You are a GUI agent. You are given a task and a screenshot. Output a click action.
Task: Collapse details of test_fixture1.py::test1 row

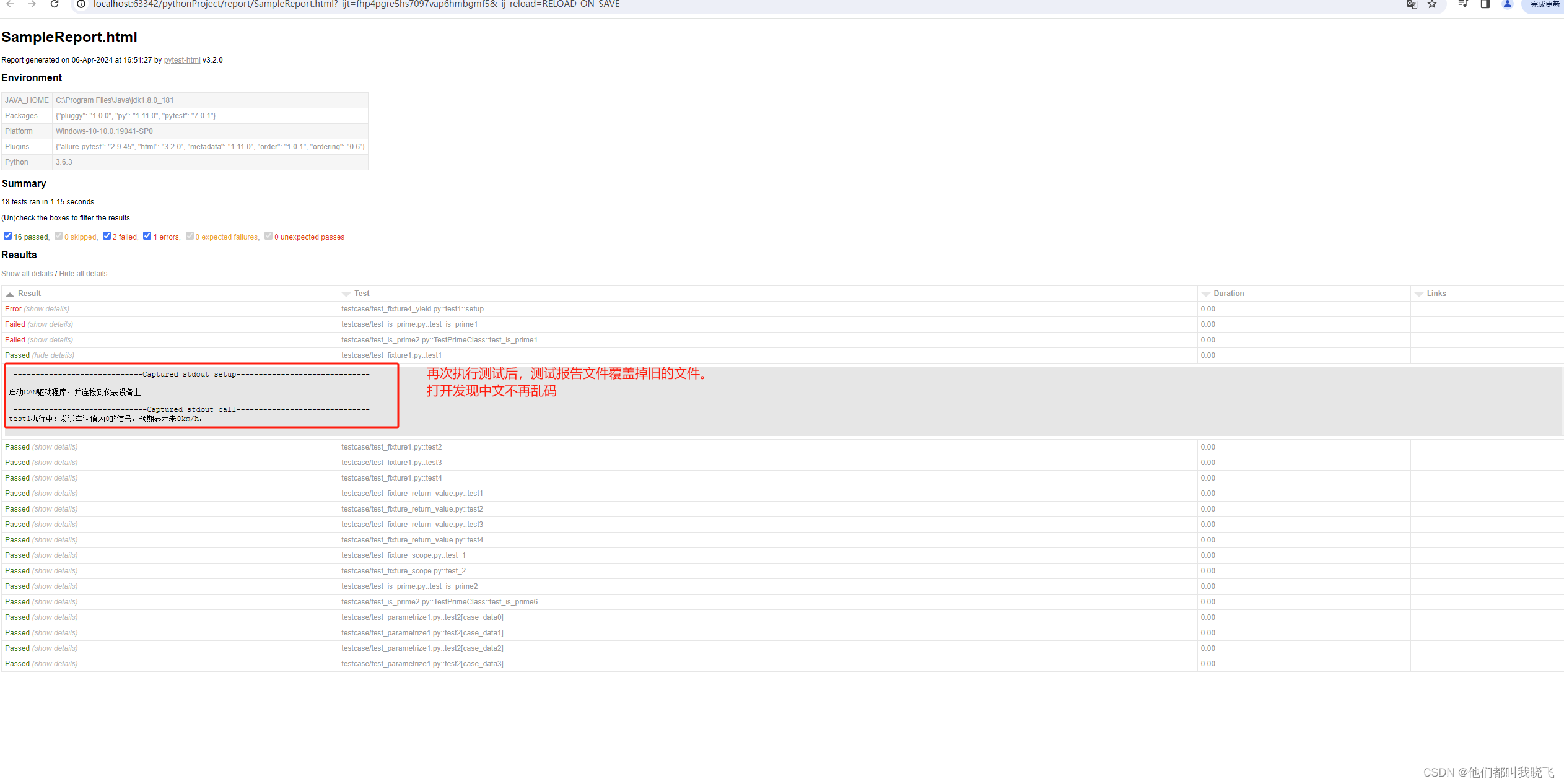coord(53,355)
